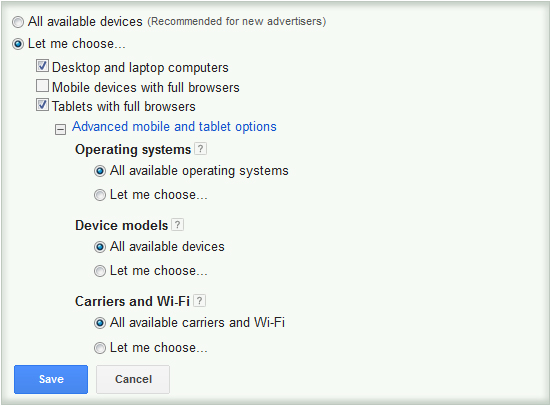Click the Desktop and laptop computers label
550x406 pixels.
[140, 67]
